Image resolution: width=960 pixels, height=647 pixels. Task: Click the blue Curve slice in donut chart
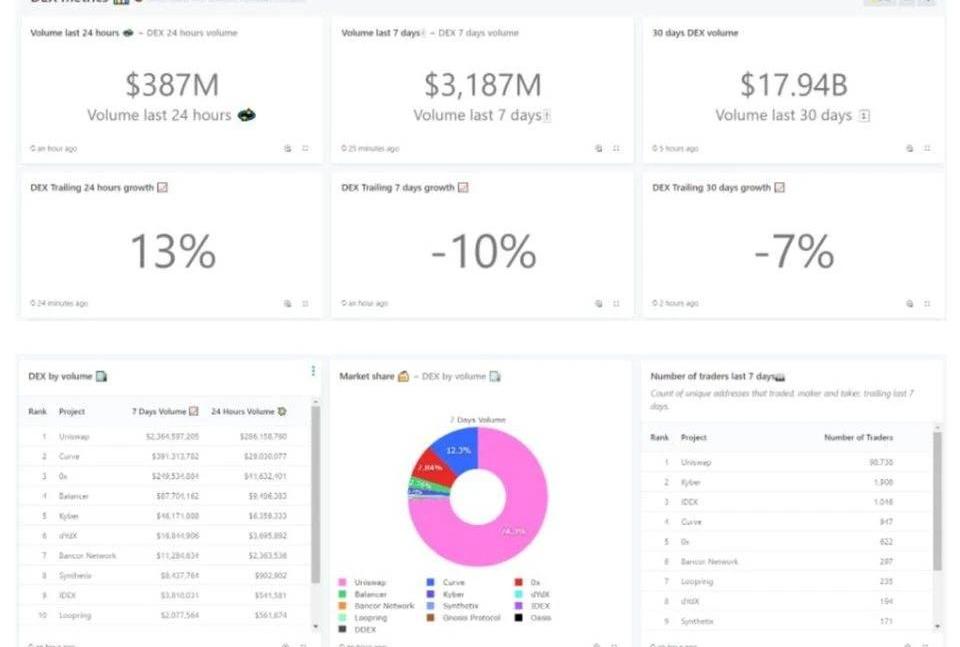click(457, 451)
